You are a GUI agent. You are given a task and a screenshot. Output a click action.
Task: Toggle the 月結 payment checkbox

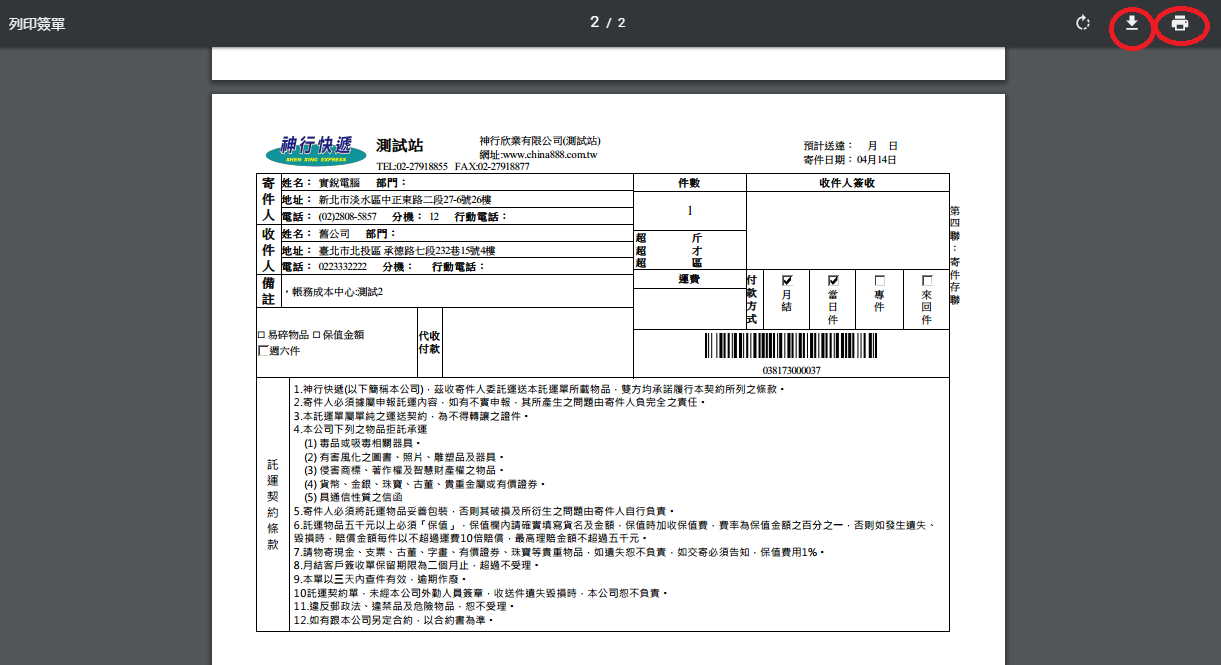pos(787,281)
